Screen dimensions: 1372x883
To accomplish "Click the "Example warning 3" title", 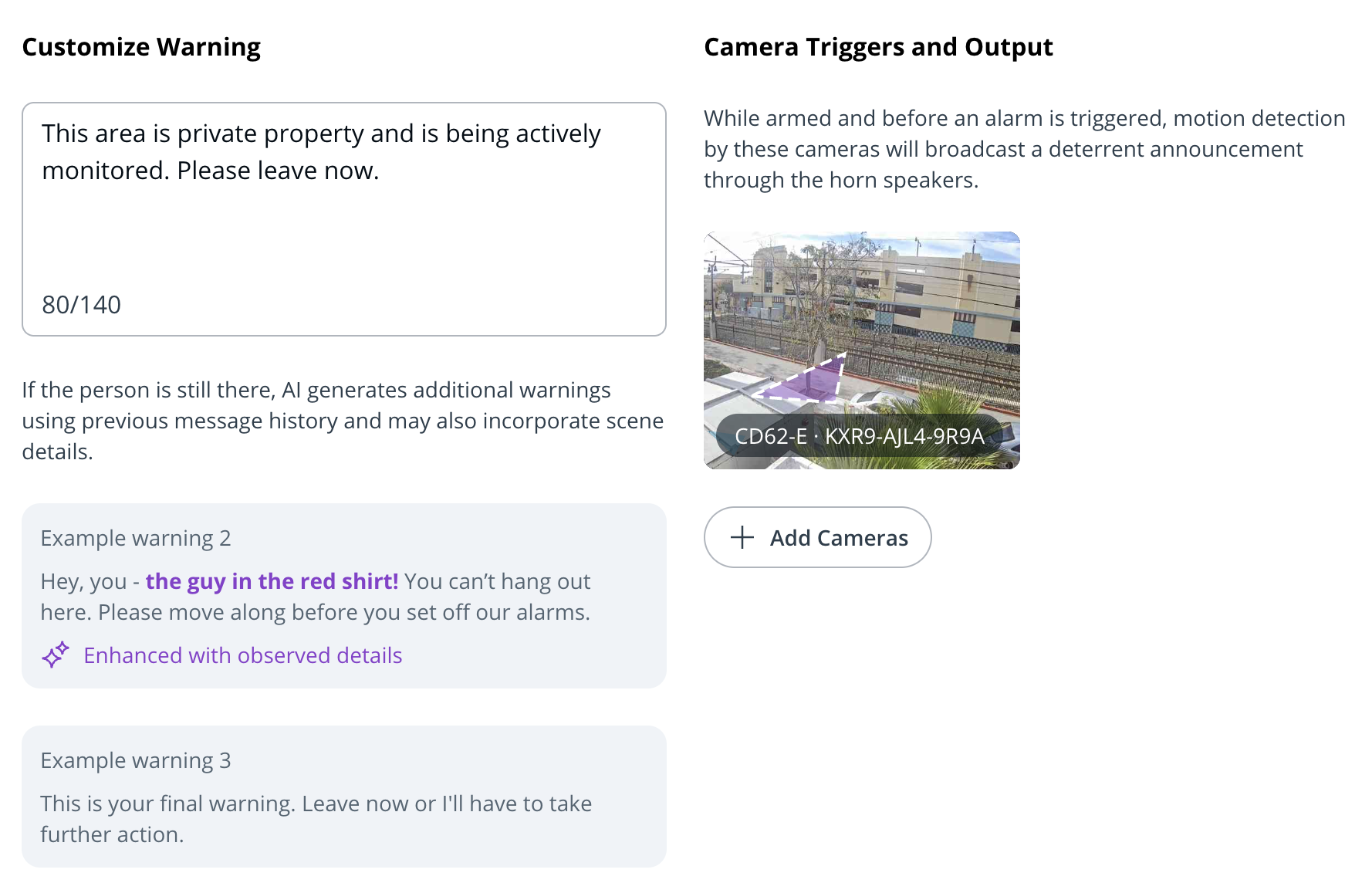I will (x=136, y=760).
